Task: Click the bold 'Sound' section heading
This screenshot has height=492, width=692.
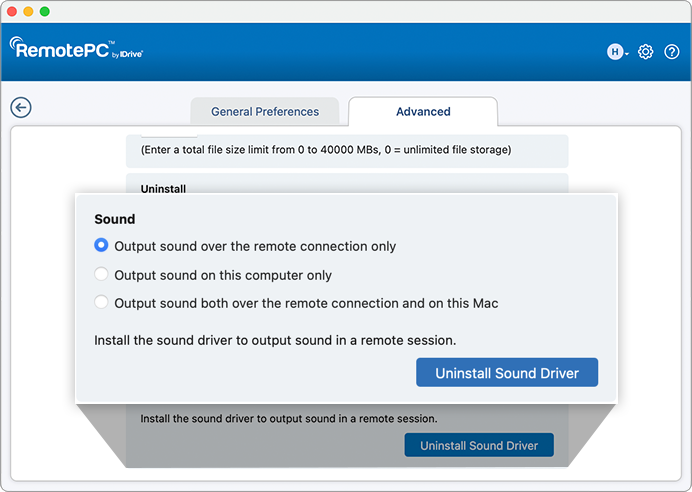Action: [115, 219]
